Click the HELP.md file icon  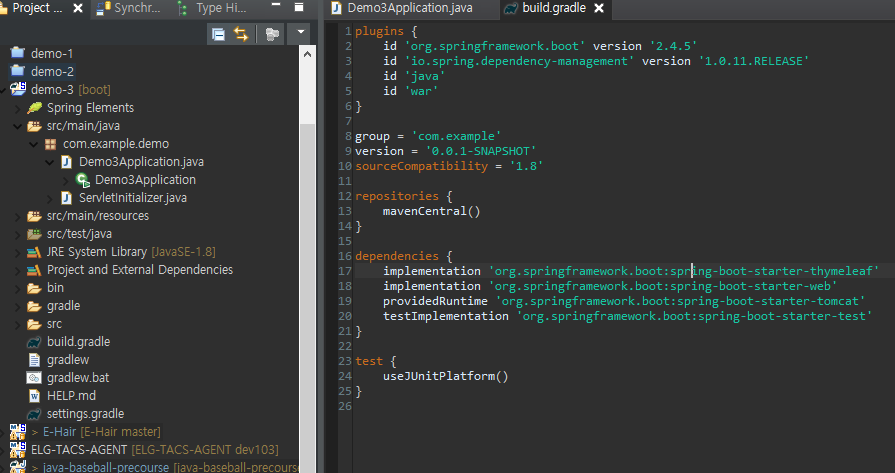click(34, 396)
